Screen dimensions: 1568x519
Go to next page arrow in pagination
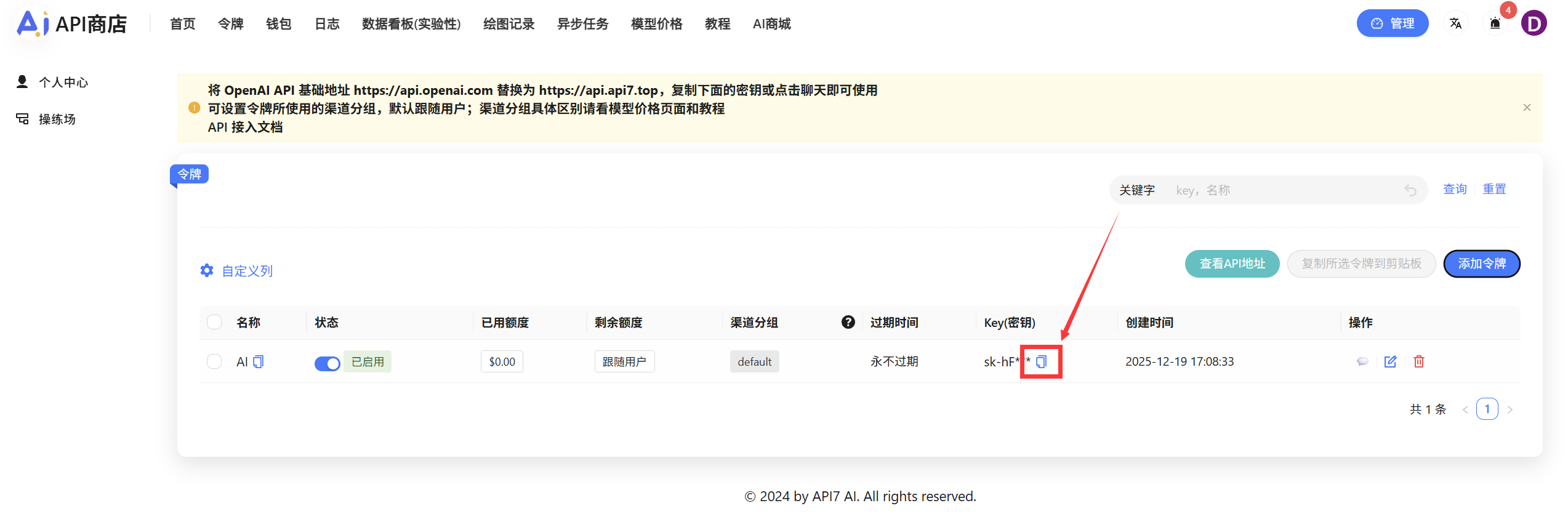point(1510,409)
